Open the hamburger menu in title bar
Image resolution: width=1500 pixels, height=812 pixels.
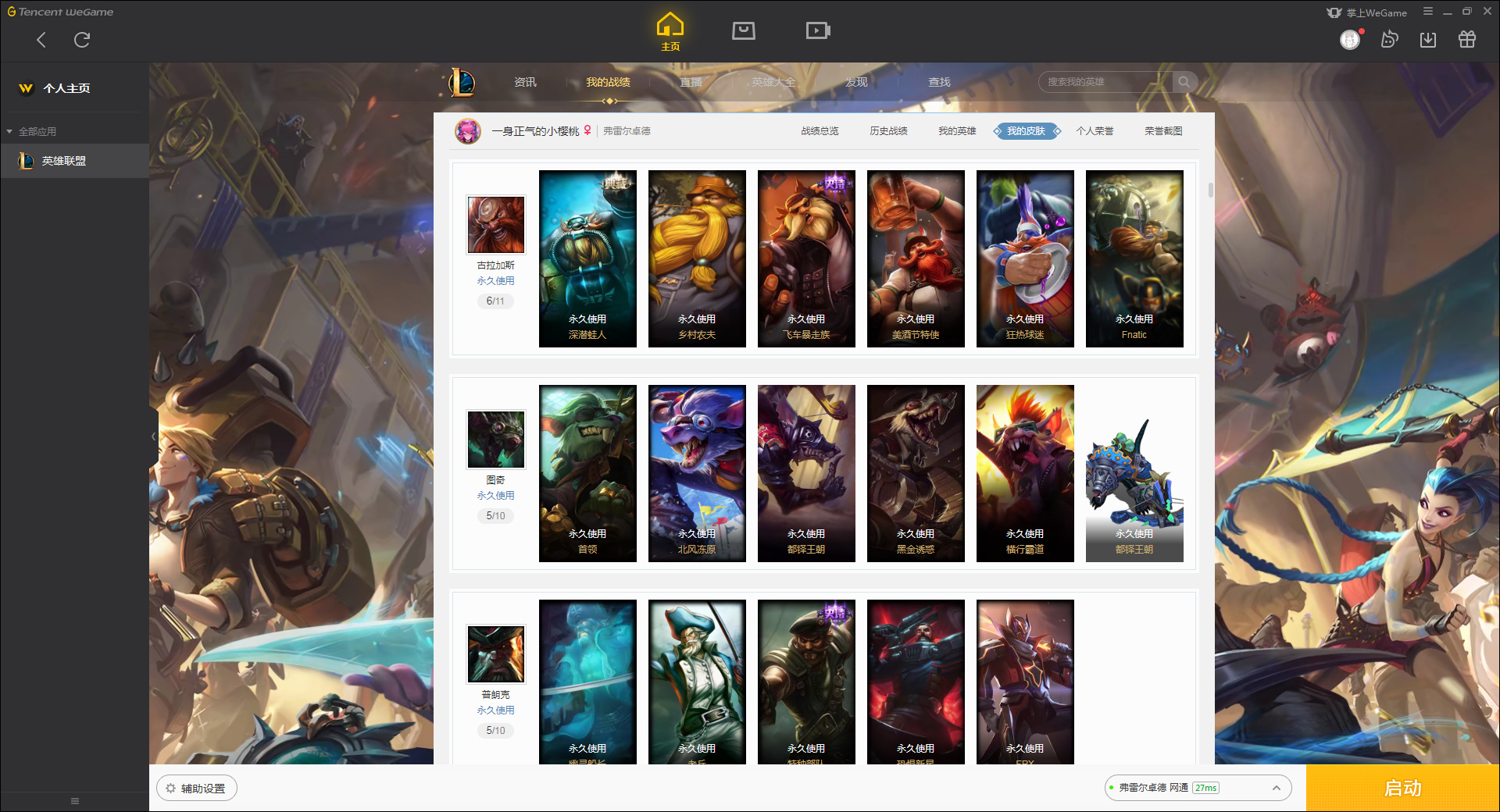[1428, 12]
